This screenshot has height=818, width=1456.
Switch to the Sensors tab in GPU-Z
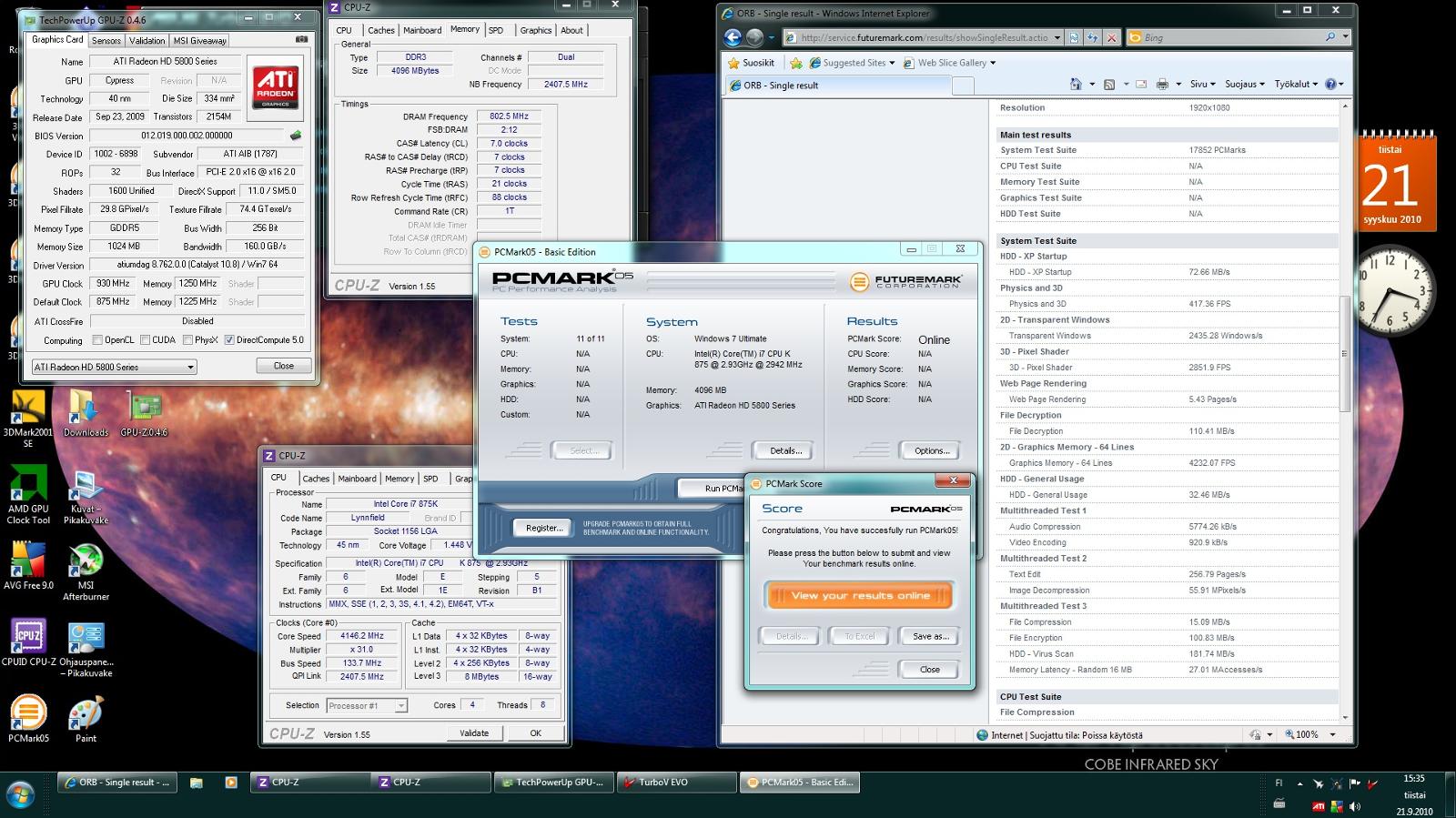106,40
